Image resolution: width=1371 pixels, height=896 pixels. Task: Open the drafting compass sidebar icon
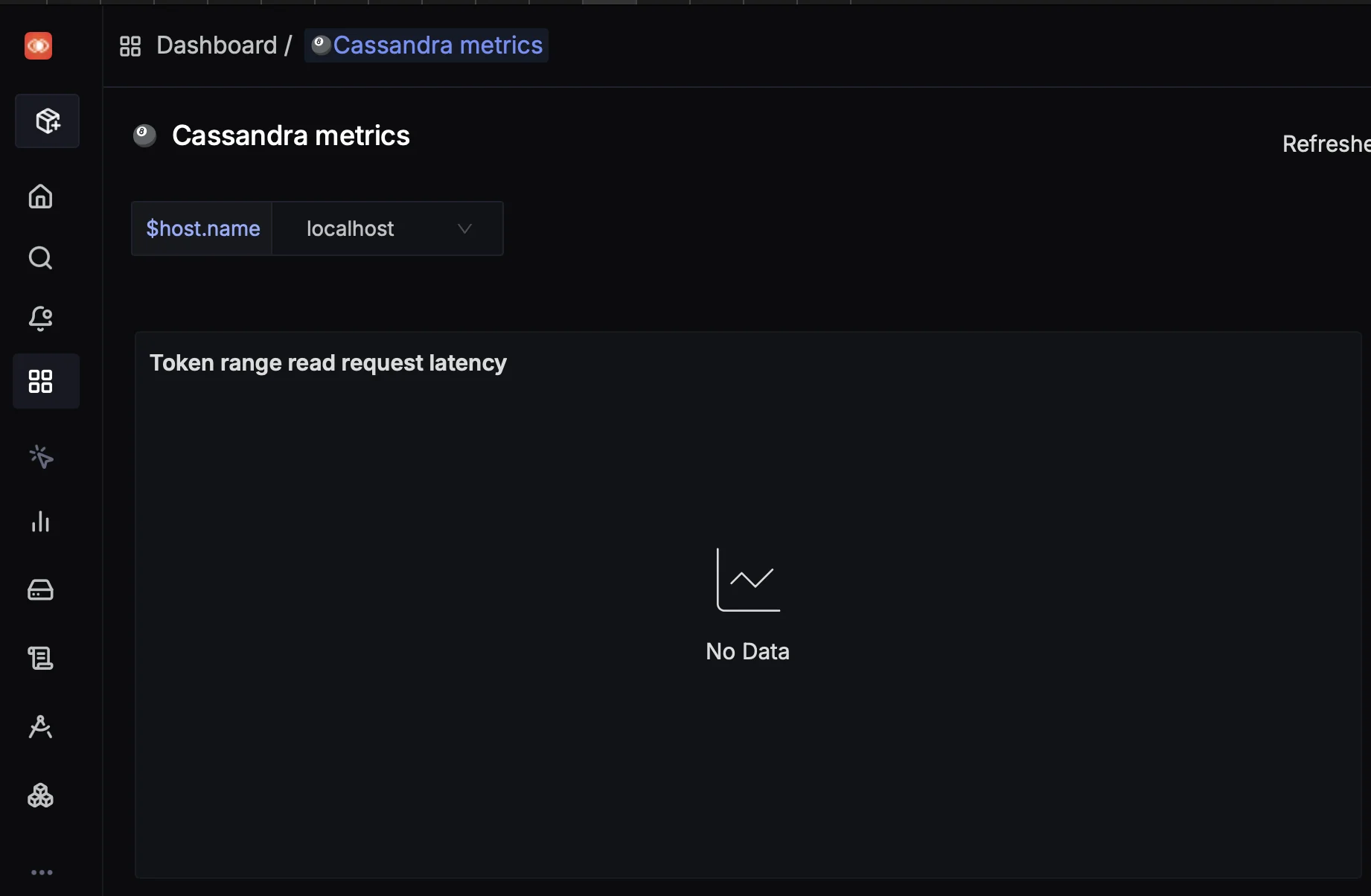(x=40, y=726)
